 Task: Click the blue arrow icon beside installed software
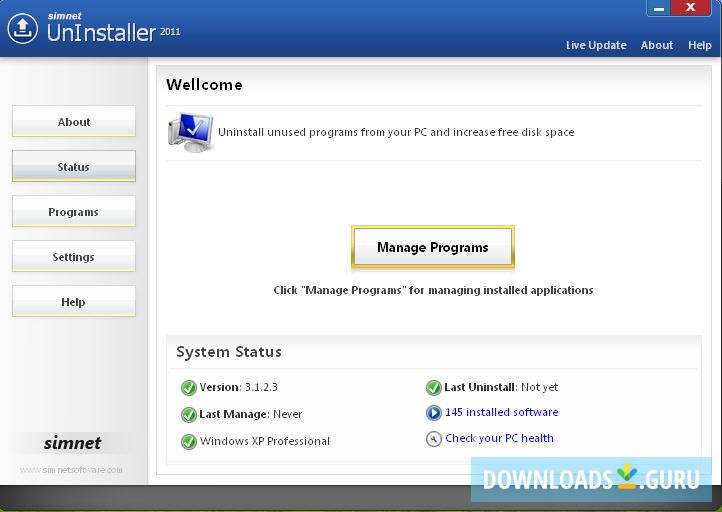434,413
